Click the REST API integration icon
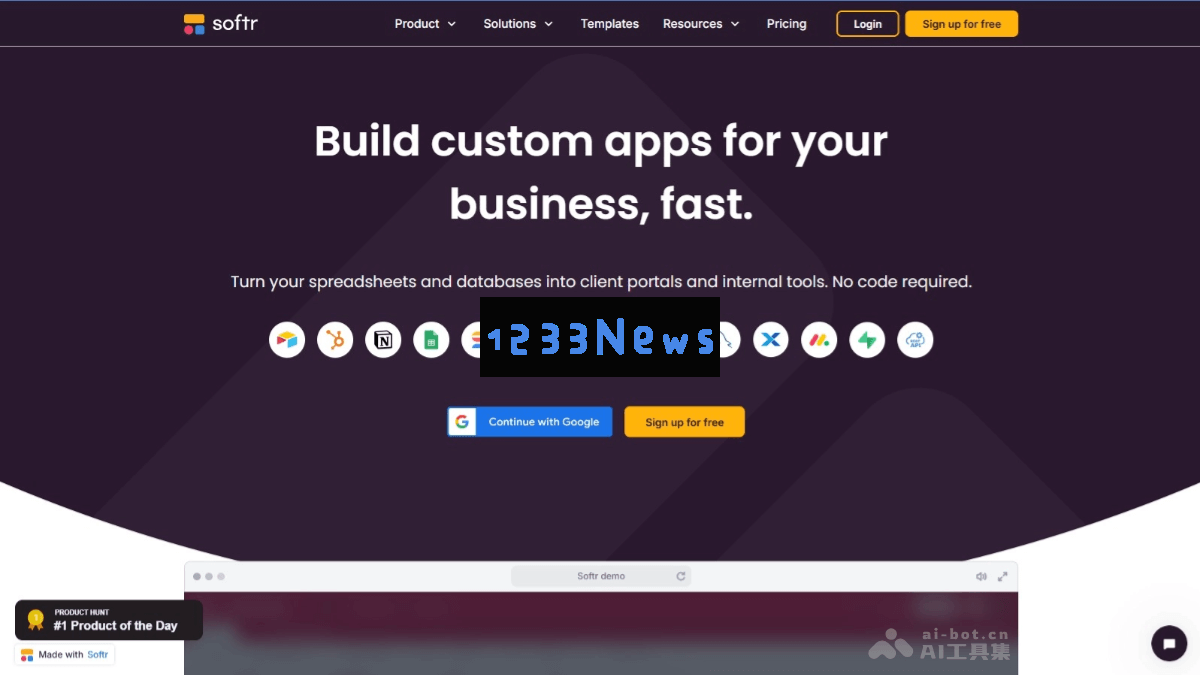The width and height of the screenshot is (1200, 675). coord(915,340)
